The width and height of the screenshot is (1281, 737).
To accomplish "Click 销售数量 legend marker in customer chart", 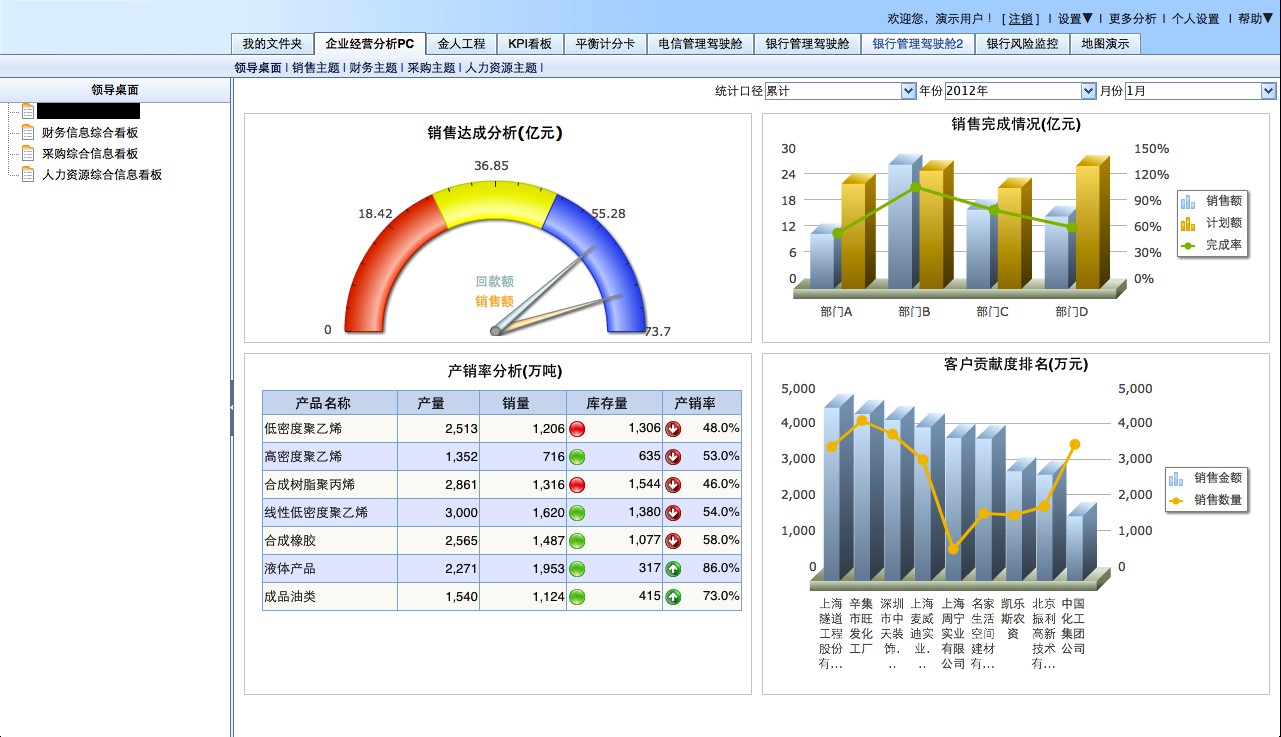I will (1175, 500).
